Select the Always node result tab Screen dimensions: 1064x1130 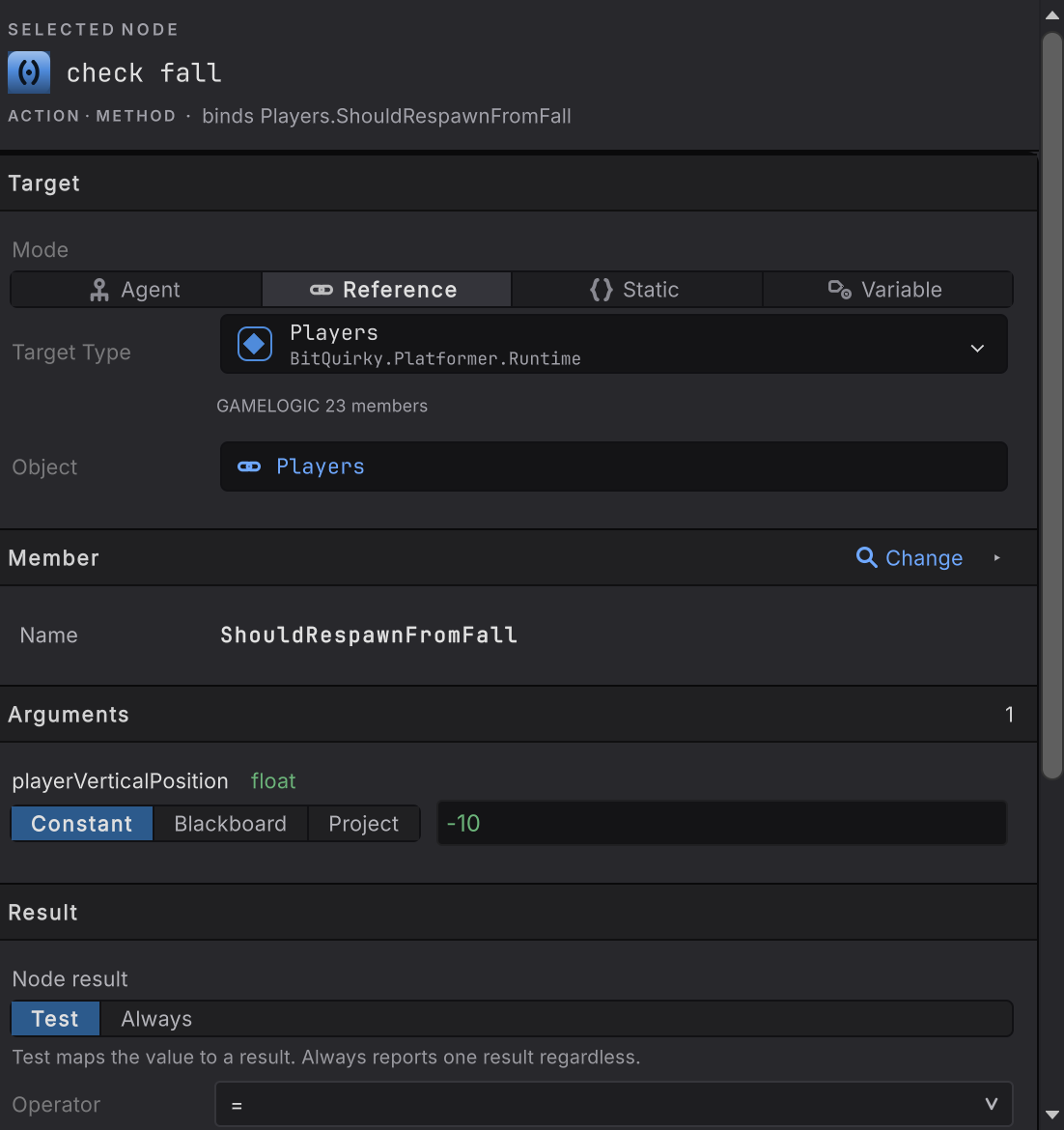[156, 1018]
